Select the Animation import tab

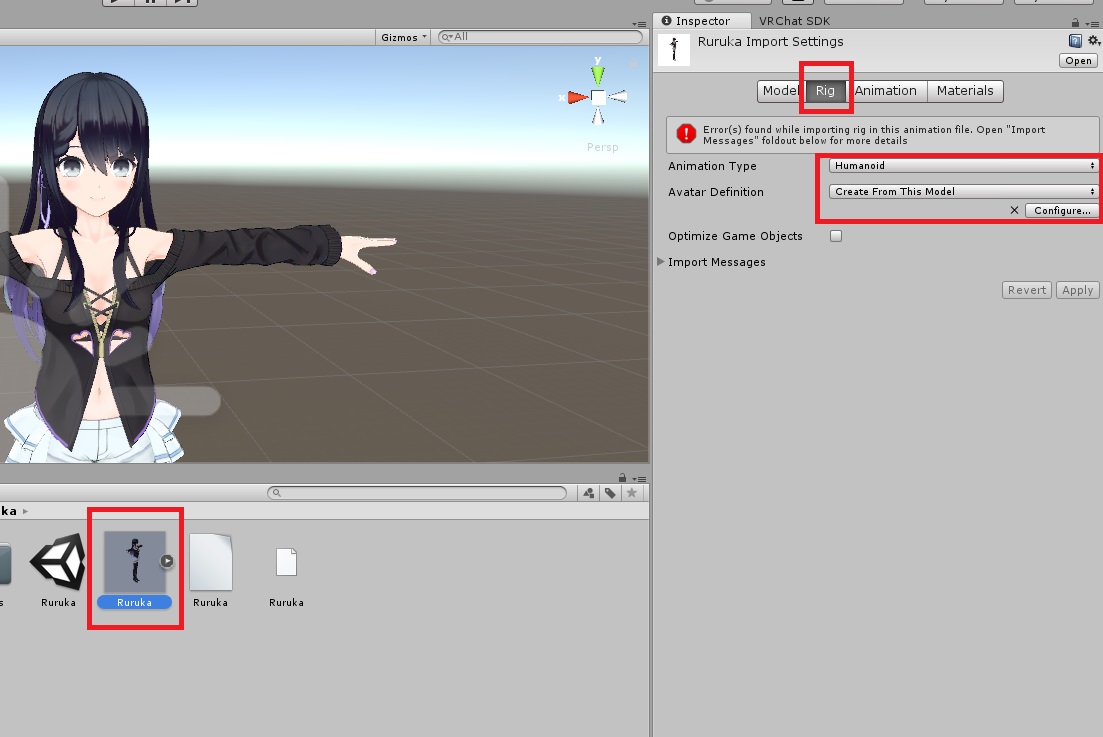tap(886, 91)
